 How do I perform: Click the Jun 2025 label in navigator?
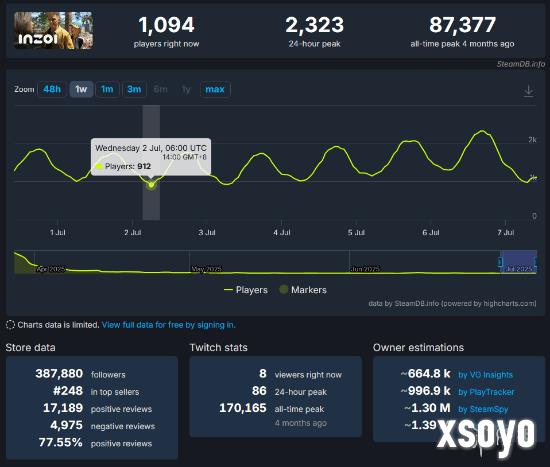(364, 269)
